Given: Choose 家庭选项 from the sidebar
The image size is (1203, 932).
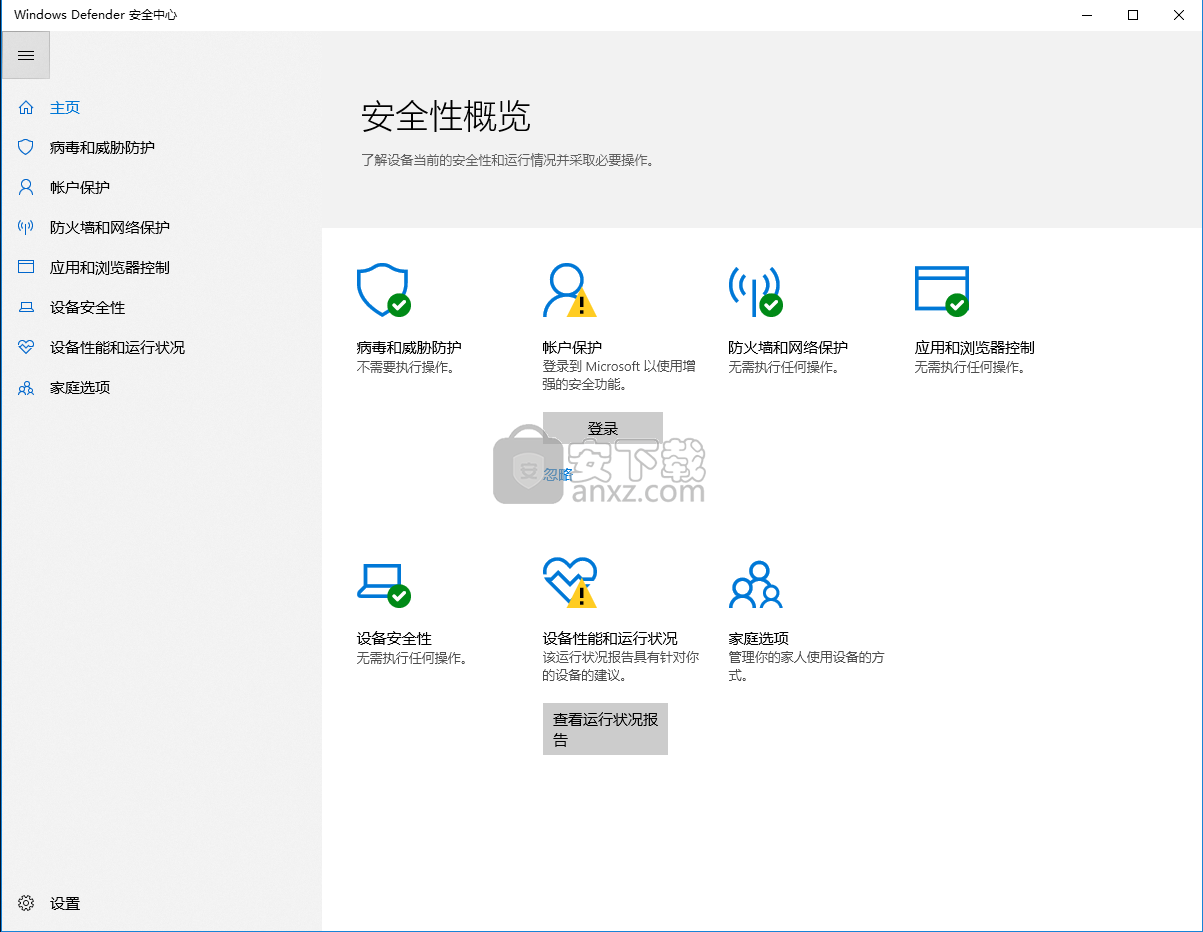Looking at the screenshot, I should click(x=80, y=387).
